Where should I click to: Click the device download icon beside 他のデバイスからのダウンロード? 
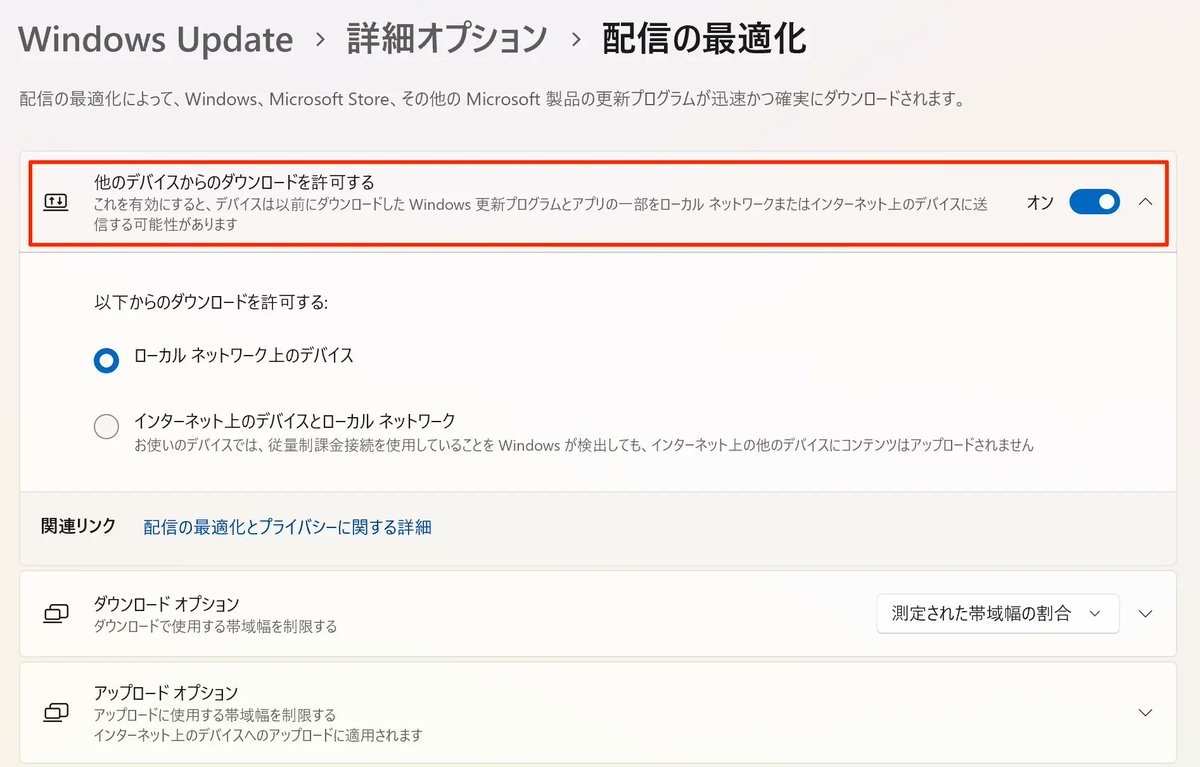(56, 202)
